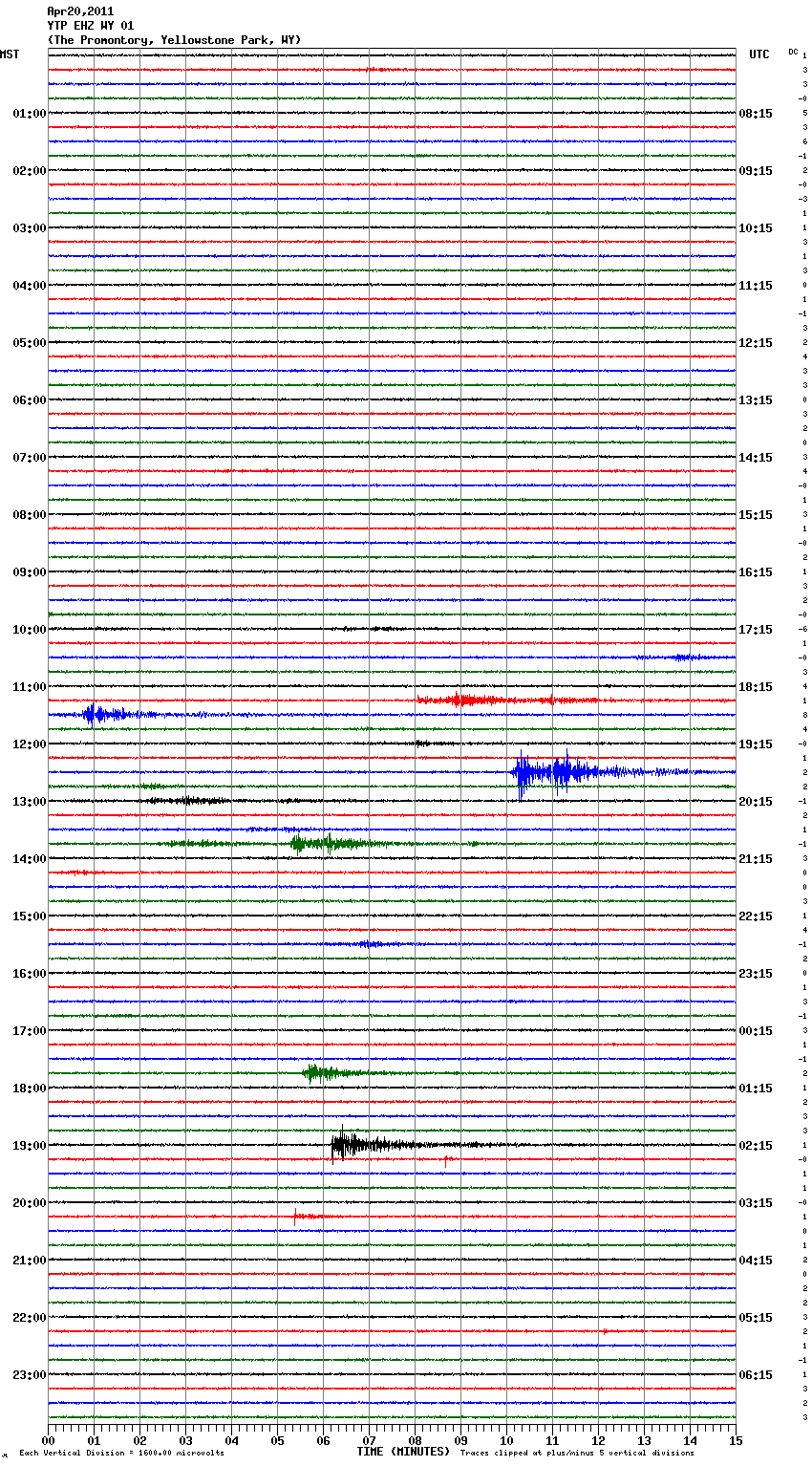
Task: Click the 15:15 UTC time label
Action: 756,515
